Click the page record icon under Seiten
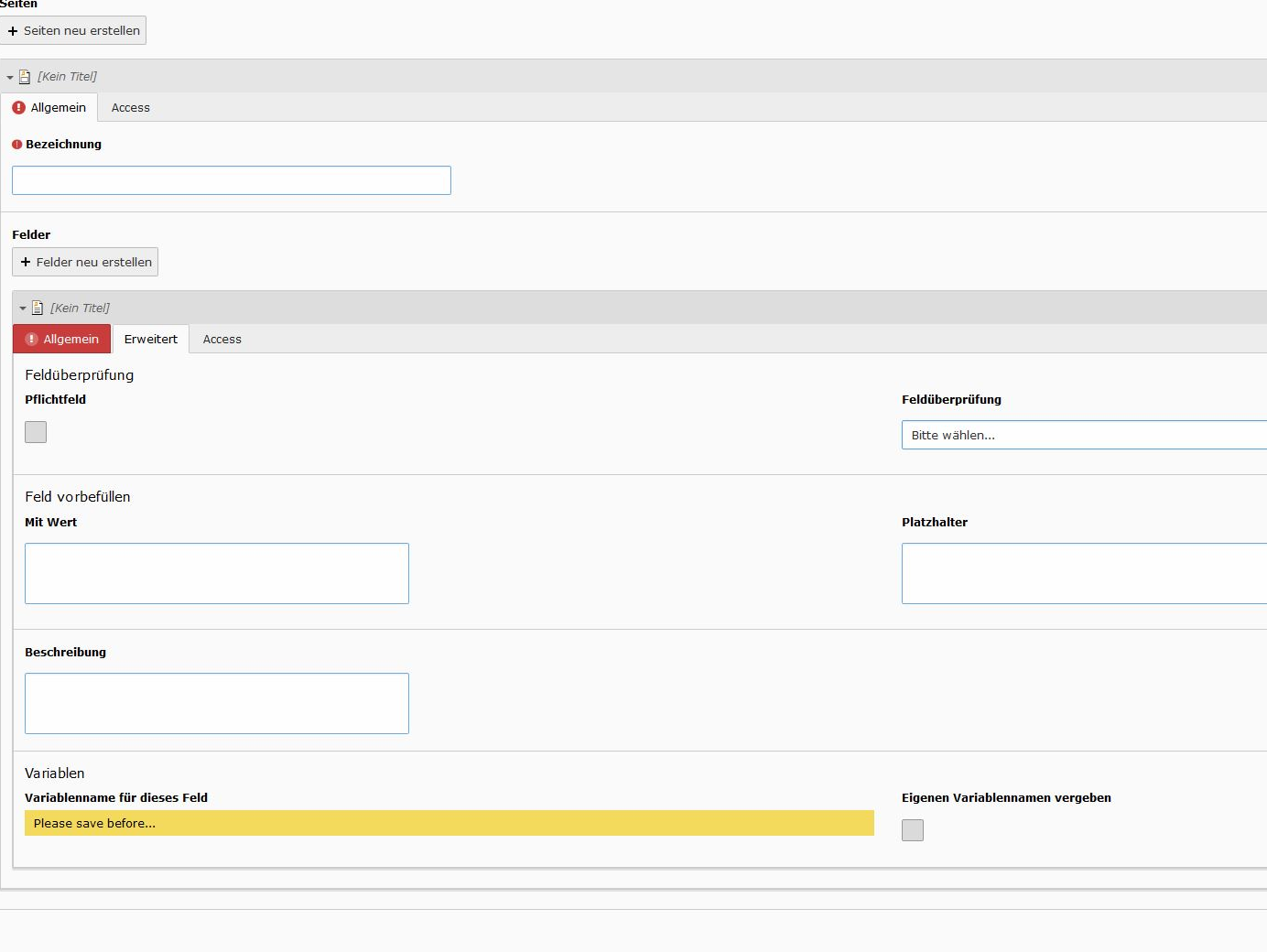This screenshot has width=1267, height=952. tap(25, 77)
